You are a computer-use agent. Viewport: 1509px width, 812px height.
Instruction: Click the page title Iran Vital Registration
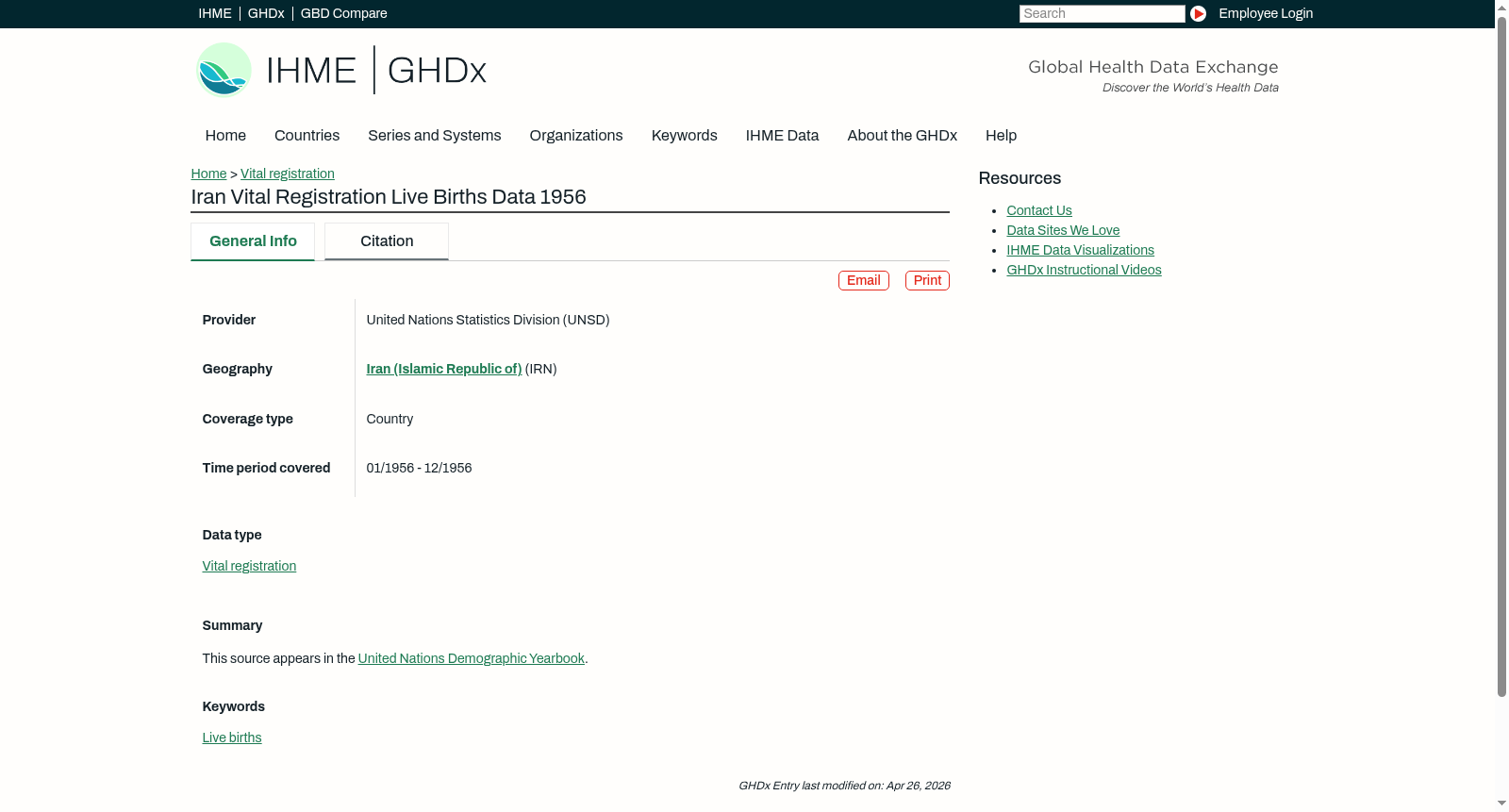[389, 197]
